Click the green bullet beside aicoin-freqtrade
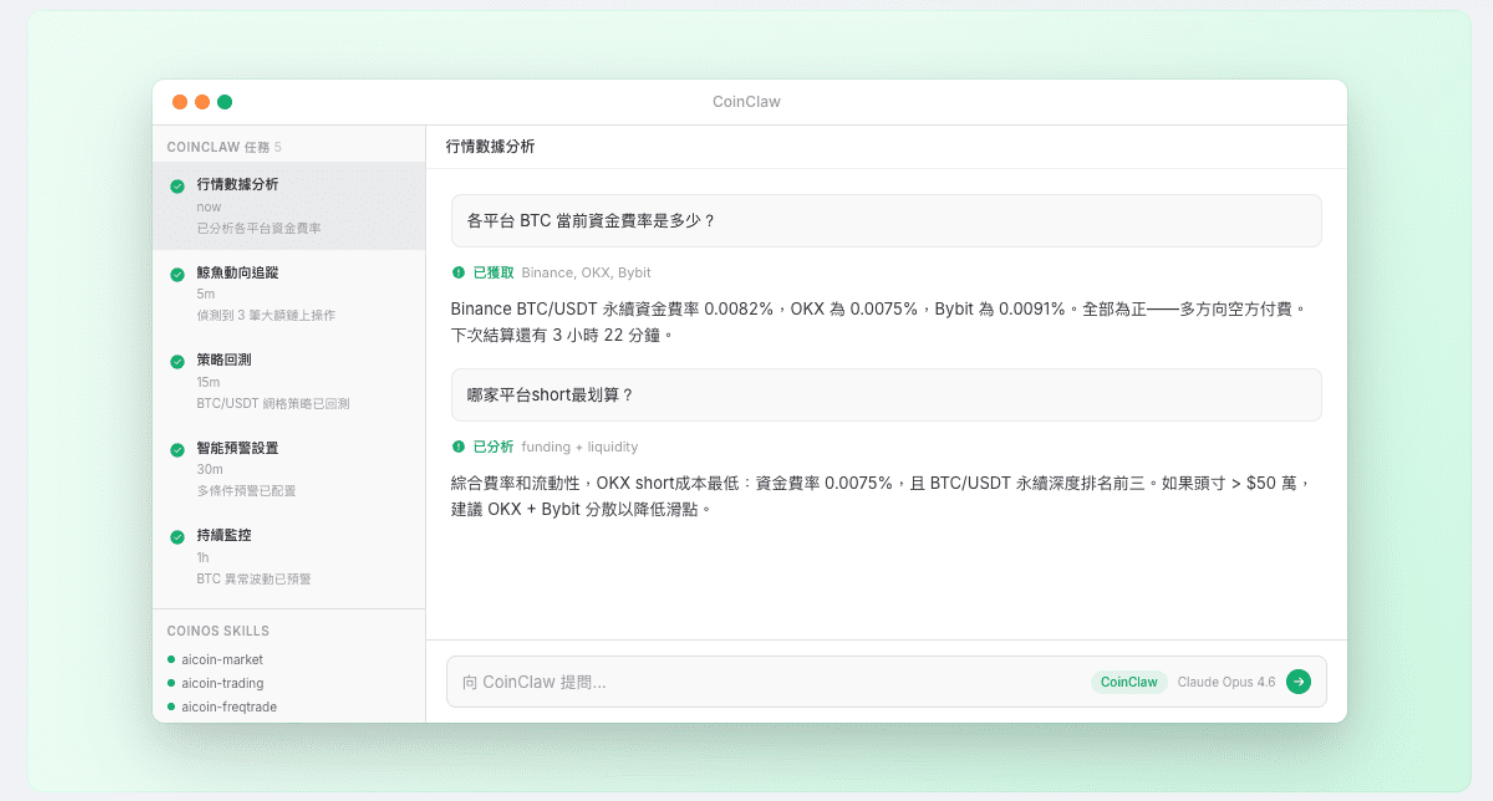The height and width of the screenshot is (801, 1493). point(171,707)
